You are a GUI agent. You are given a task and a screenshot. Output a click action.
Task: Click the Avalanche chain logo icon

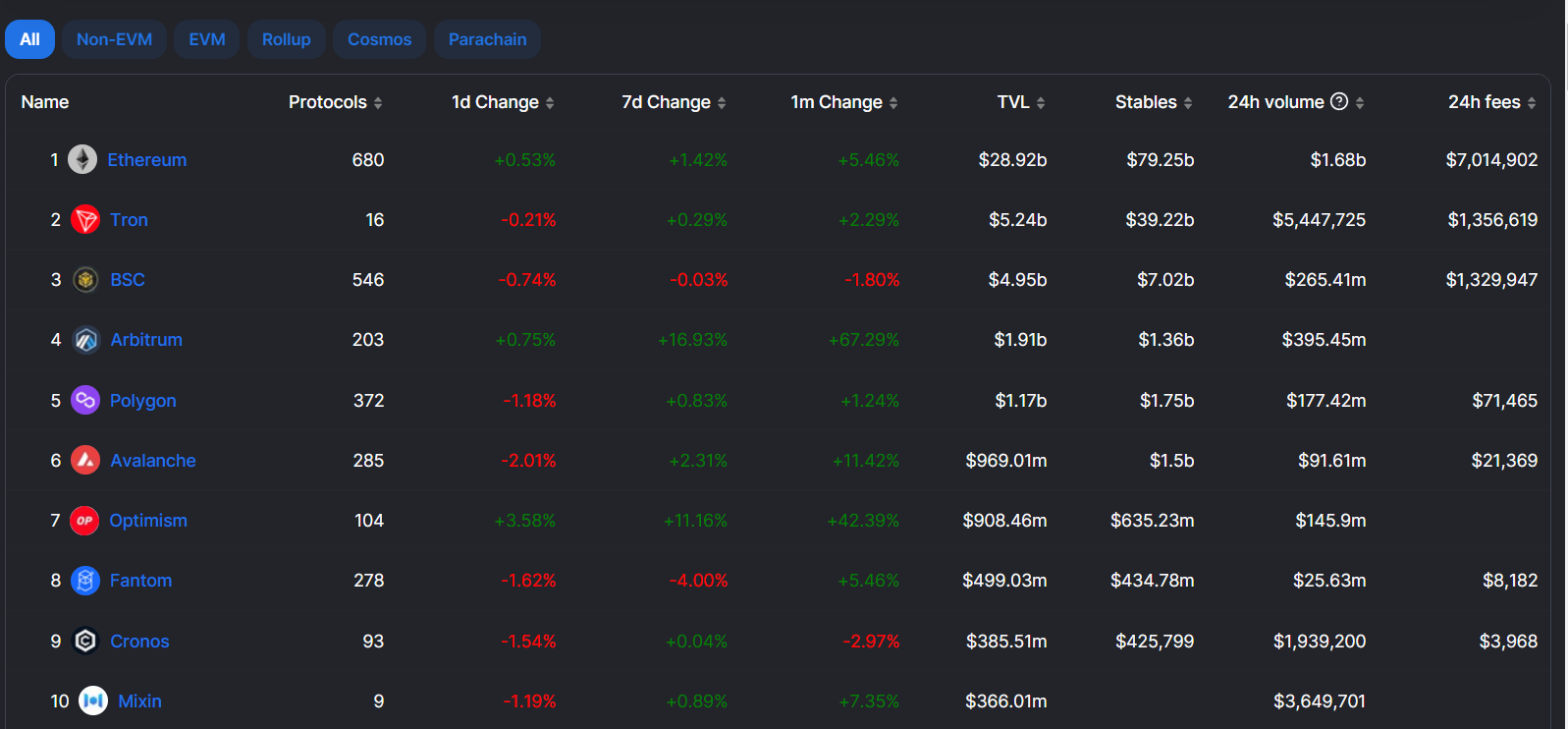[85, 460]
